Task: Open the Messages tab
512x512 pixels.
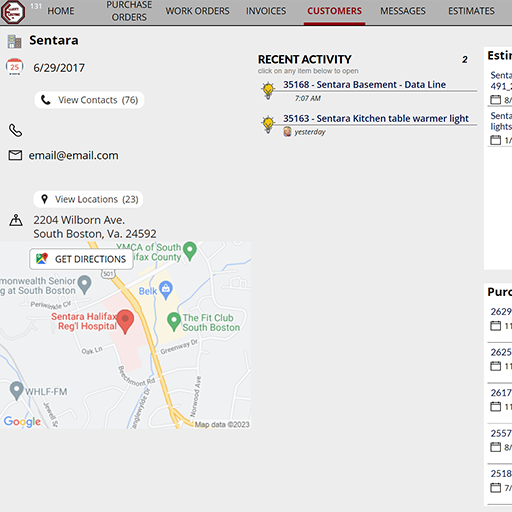Action: pos(403,11)
